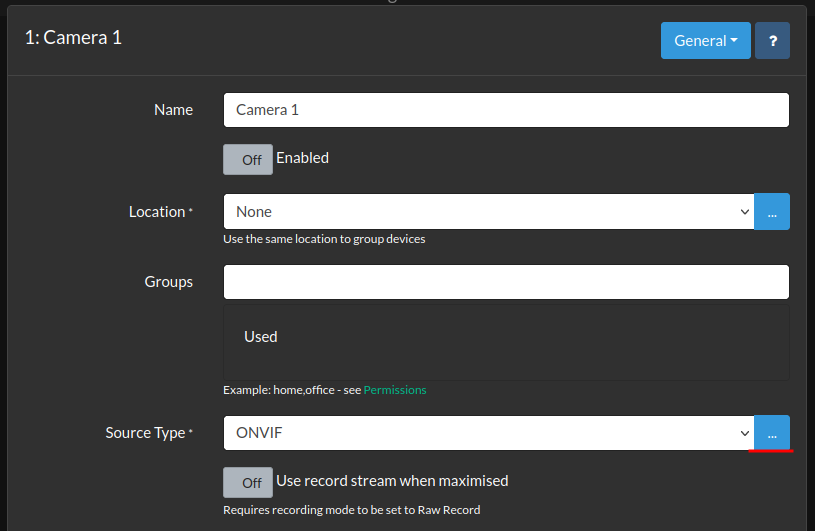
Task: Toggle Use record stream when maximised
Action: pos(248,483)
